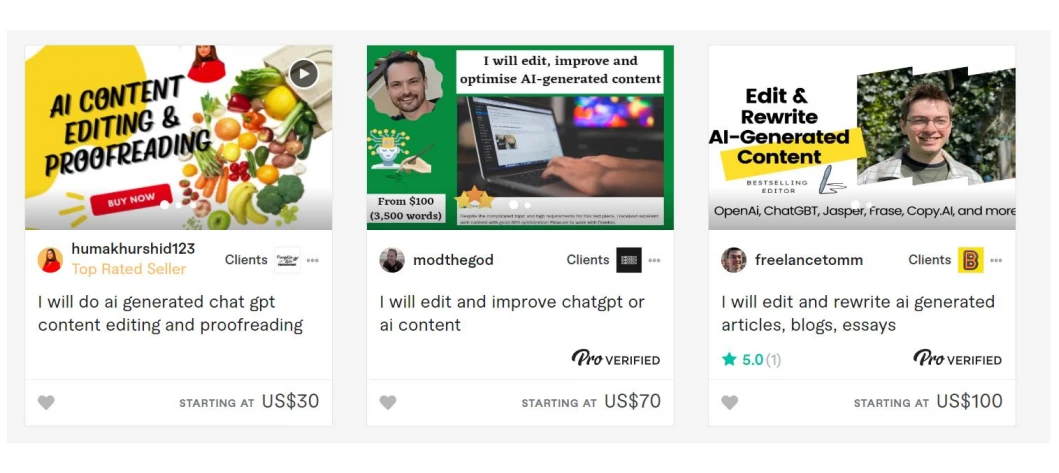1059x473 pixels.
Task: Click freelancetomm's yellow B client logo
Action: tap(971, 260)
